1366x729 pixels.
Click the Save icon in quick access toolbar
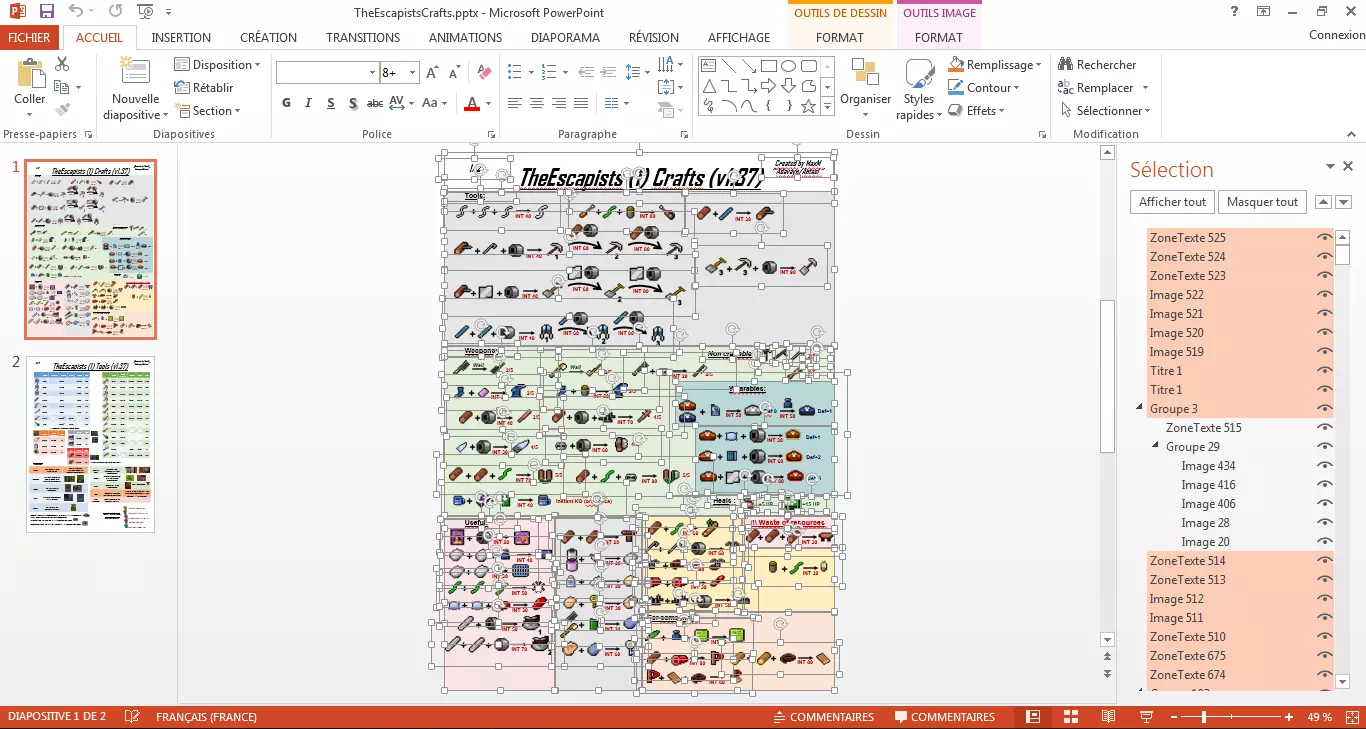tap(46, 12)
